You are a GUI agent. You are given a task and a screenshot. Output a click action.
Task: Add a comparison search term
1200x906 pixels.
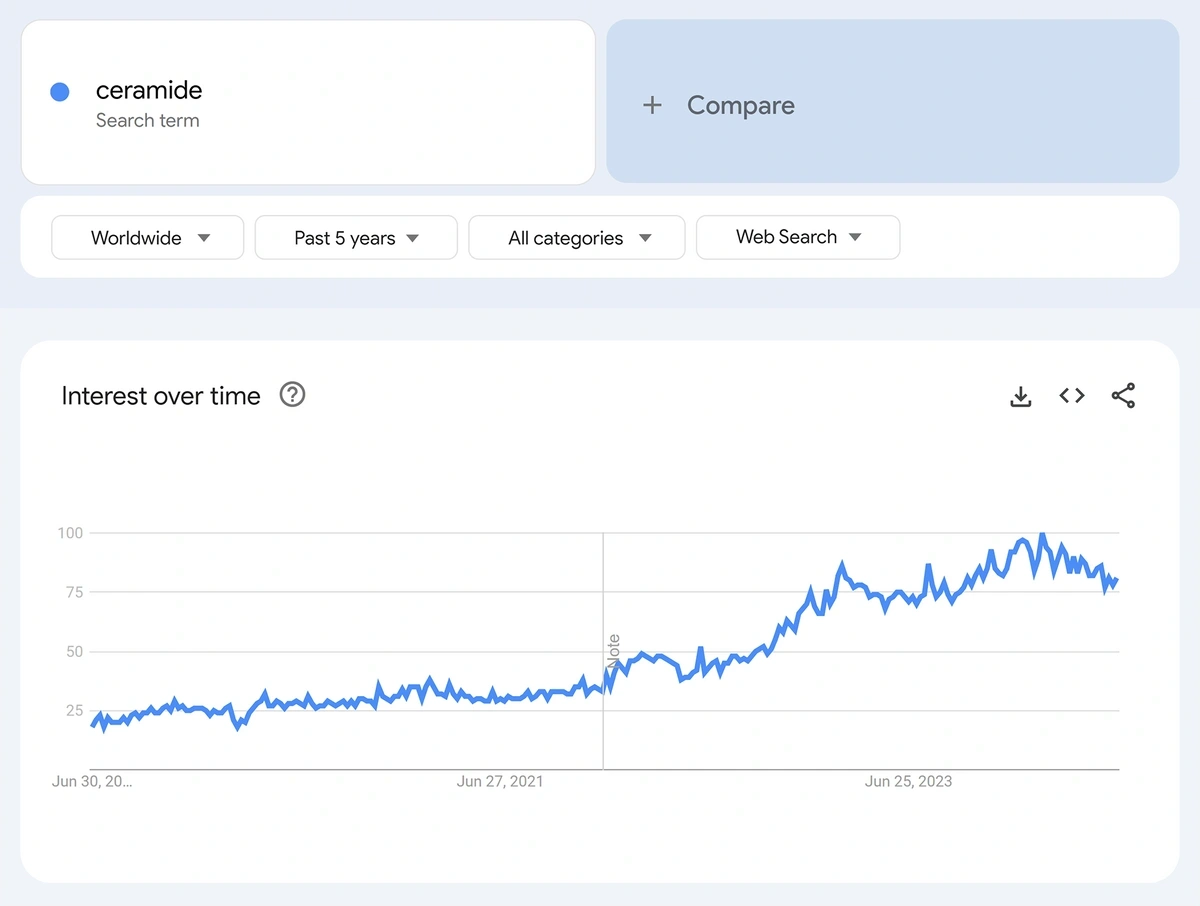pos(740,104)
